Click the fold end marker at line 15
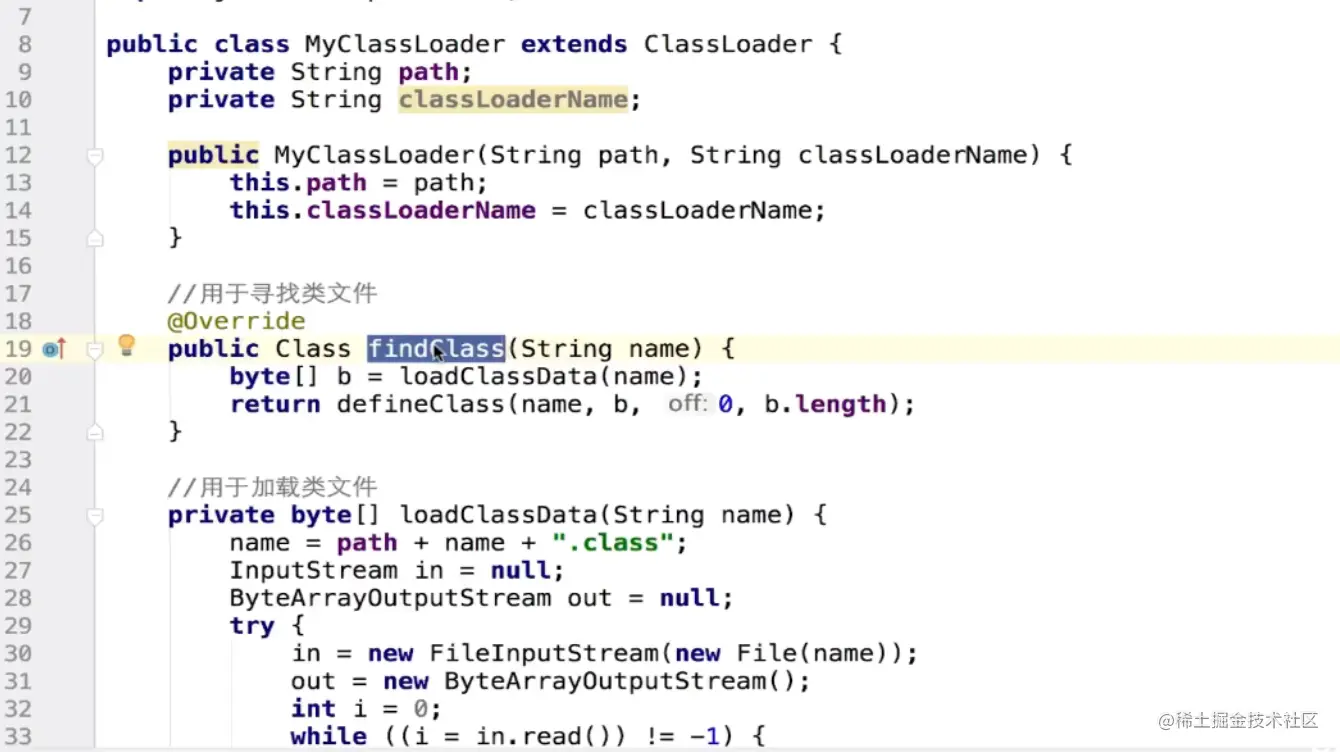The width and height of the screenshot is (1340, 752). pos(94,237)
